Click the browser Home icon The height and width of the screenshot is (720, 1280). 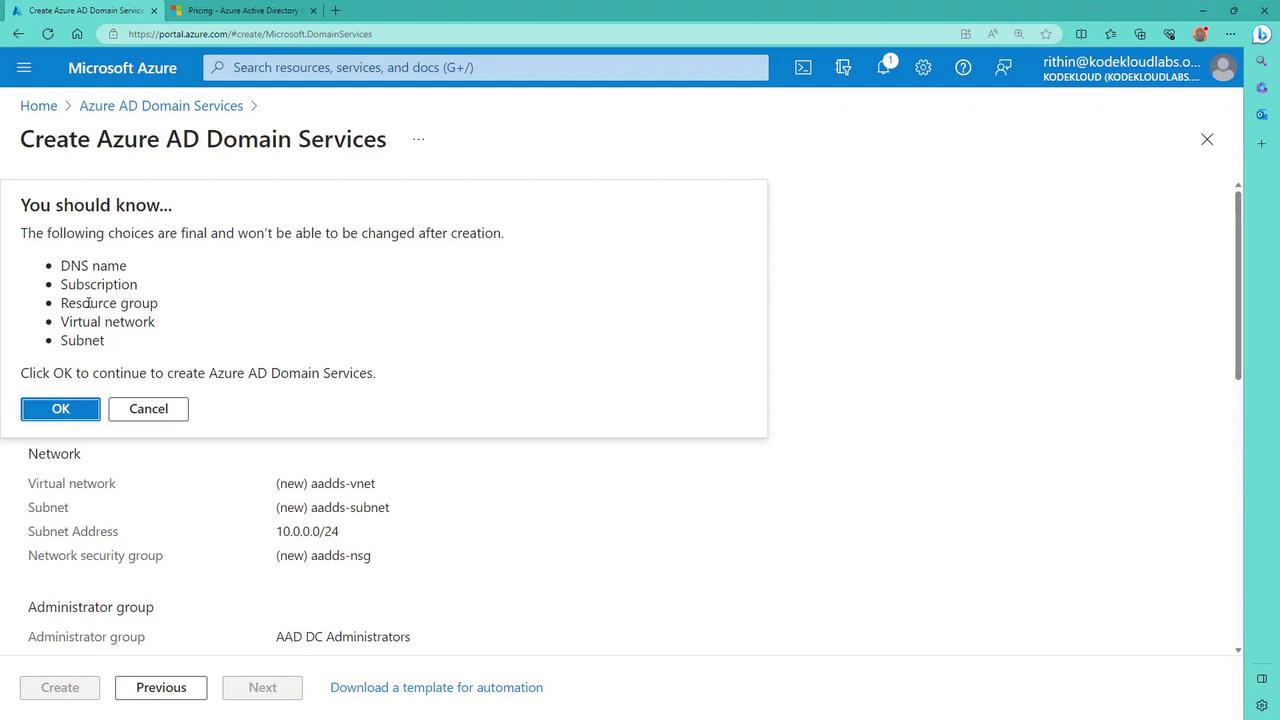[77, 34]
